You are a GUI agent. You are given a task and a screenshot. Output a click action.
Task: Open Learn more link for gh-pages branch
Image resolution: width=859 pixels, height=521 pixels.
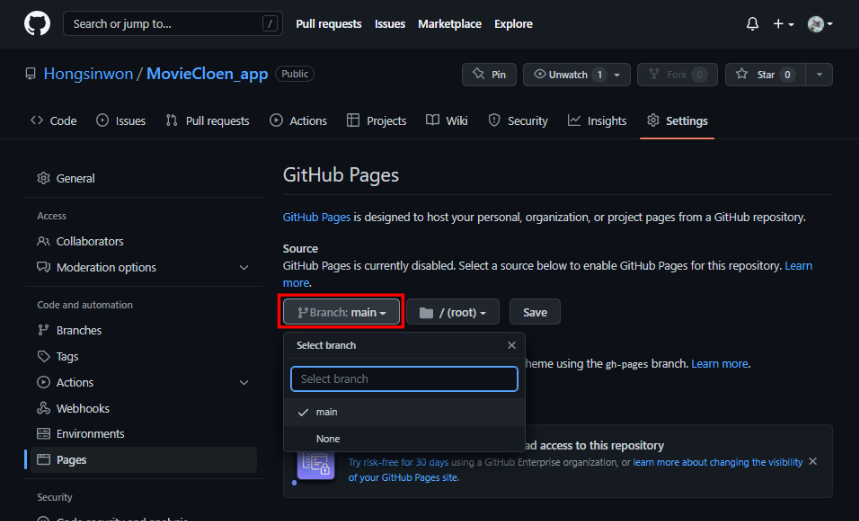point(719,364)
